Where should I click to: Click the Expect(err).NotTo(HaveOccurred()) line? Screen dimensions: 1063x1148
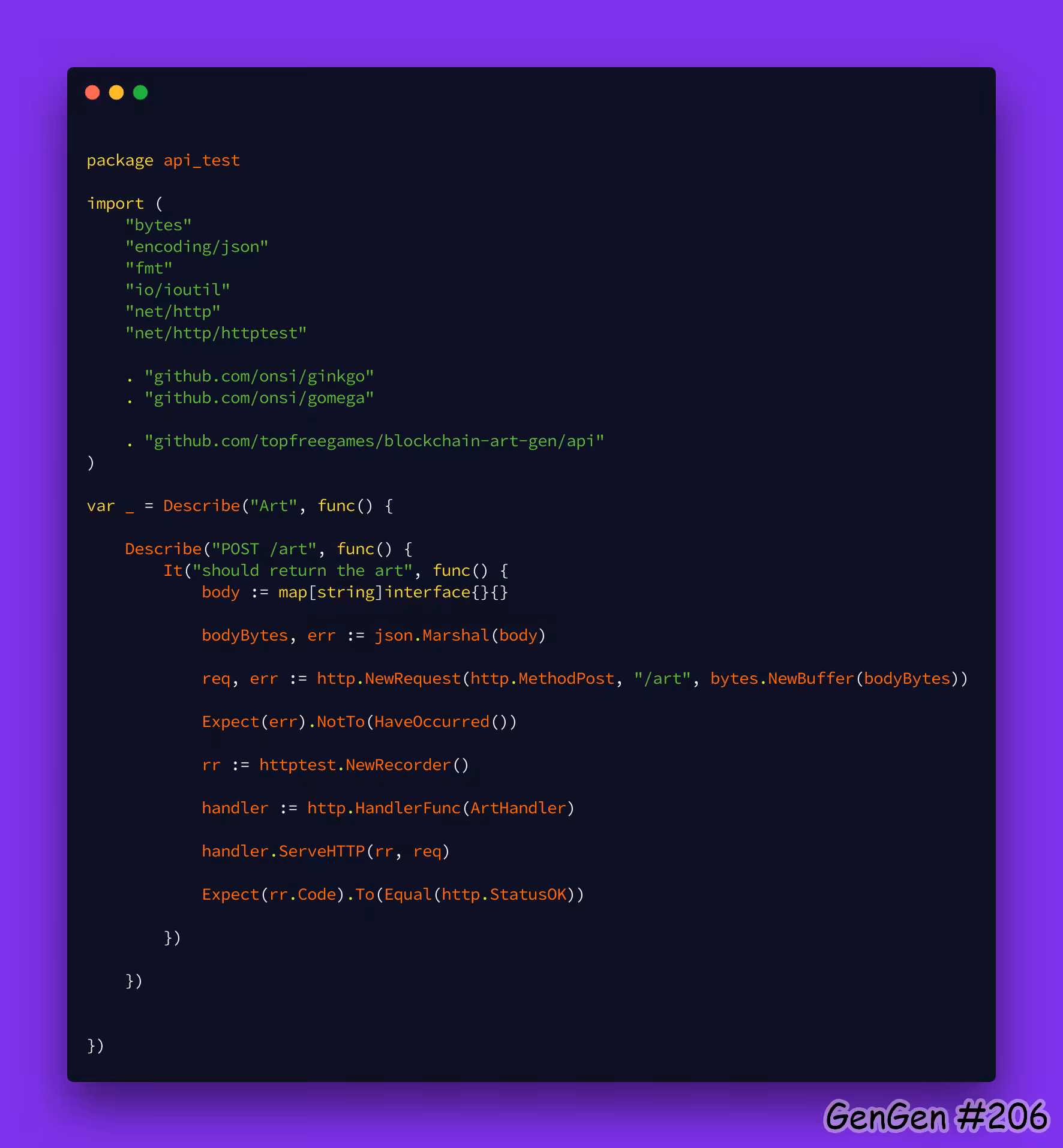359,722
